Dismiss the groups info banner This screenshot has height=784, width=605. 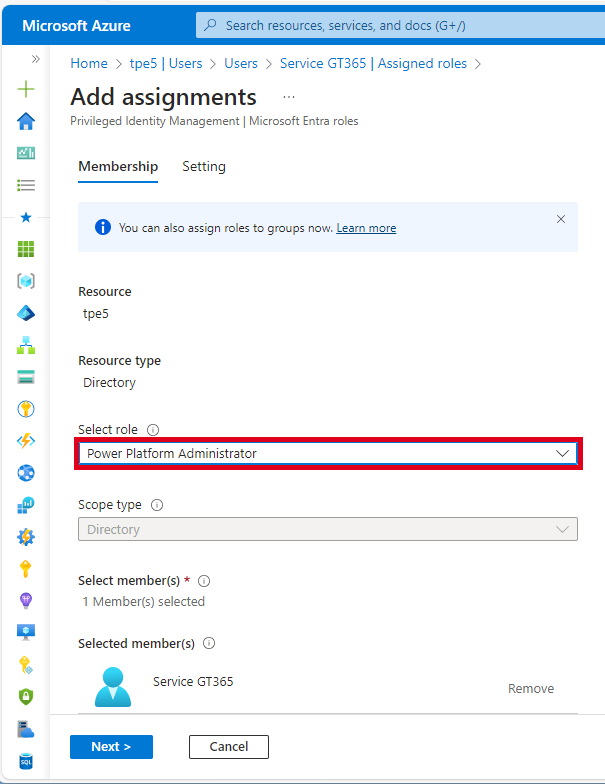pos(561,219)
